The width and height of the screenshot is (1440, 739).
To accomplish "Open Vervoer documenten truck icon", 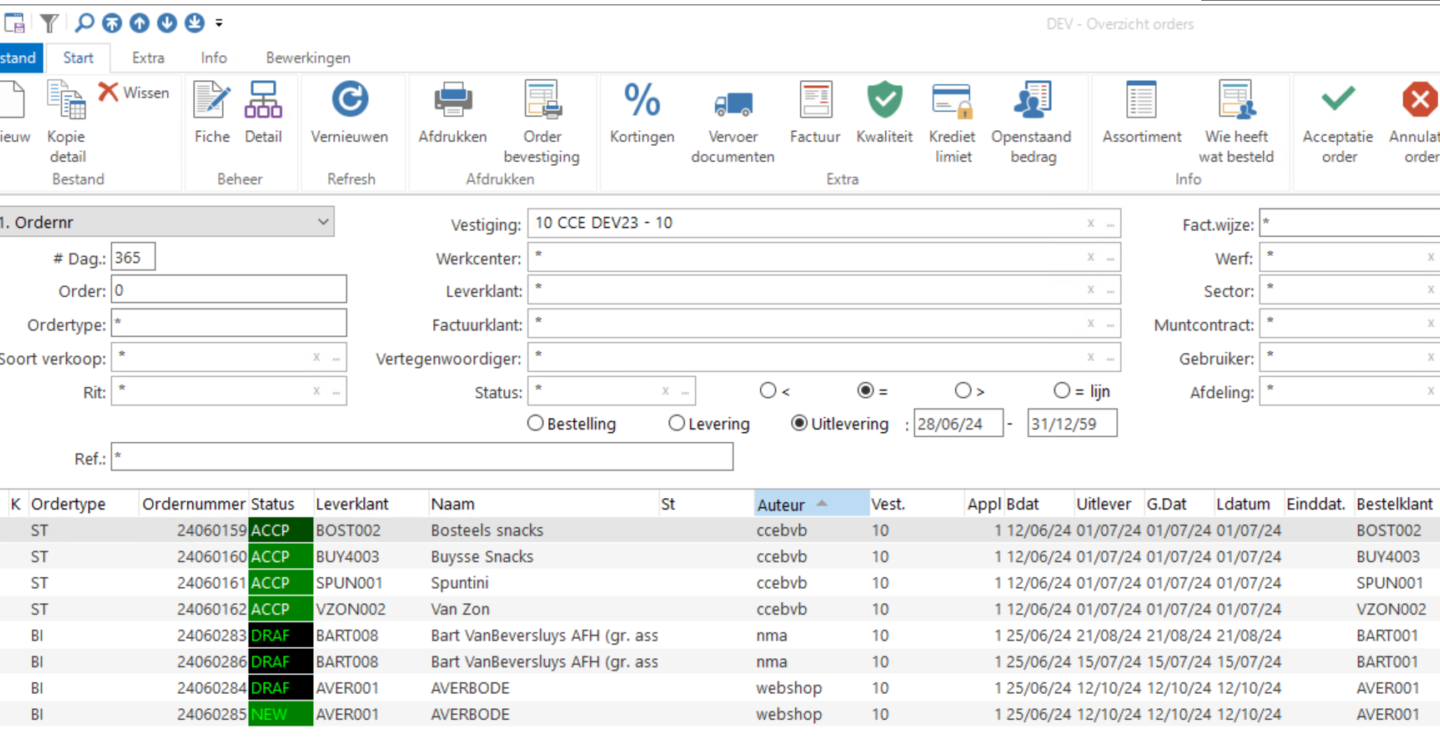I will coord(733,103).
